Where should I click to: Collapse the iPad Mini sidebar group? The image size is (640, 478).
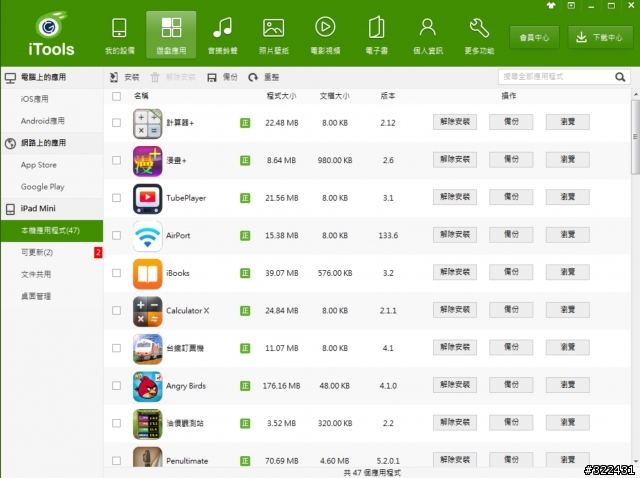(52, 209)
